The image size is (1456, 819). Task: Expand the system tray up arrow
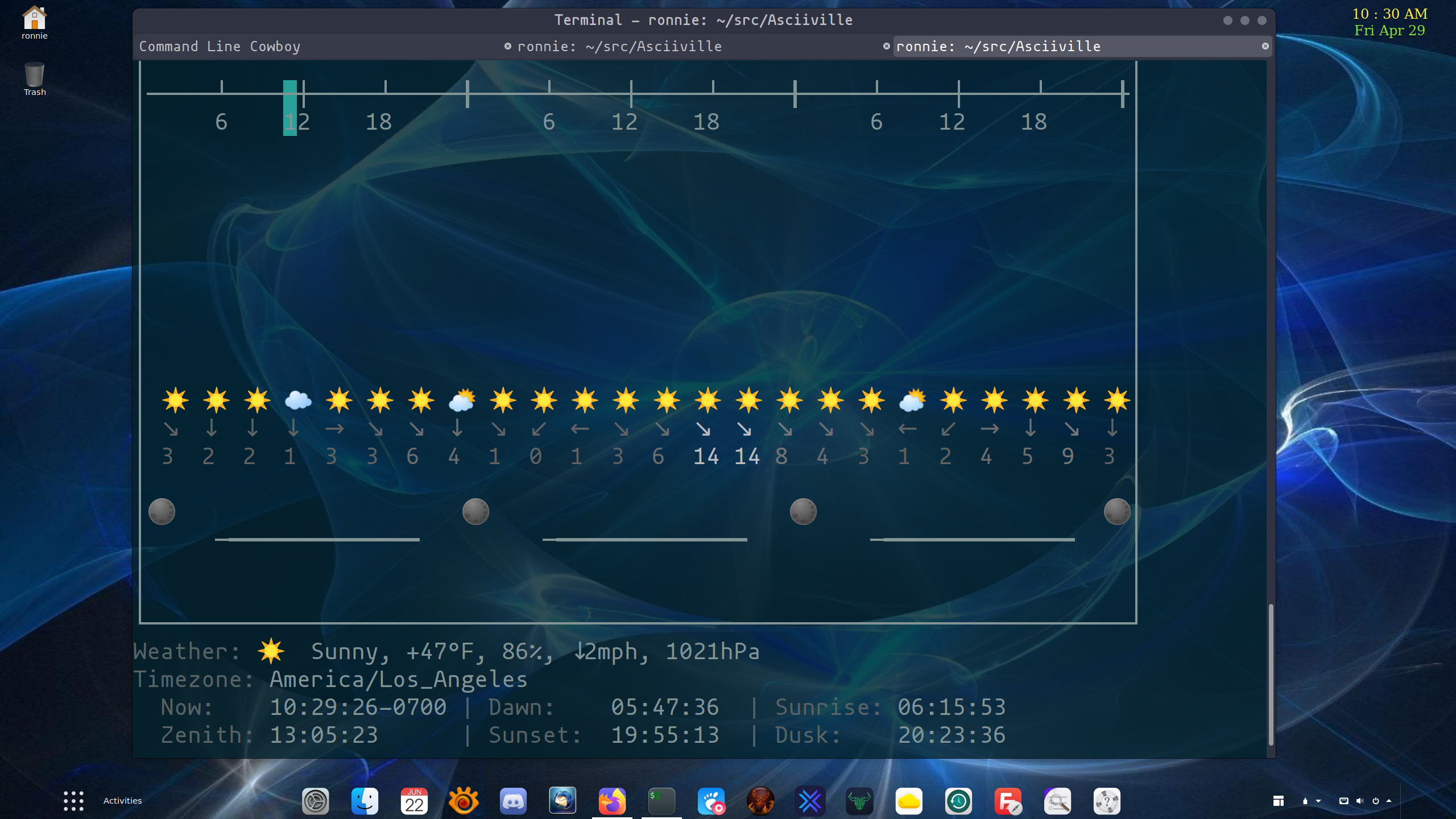point(1389,801)
